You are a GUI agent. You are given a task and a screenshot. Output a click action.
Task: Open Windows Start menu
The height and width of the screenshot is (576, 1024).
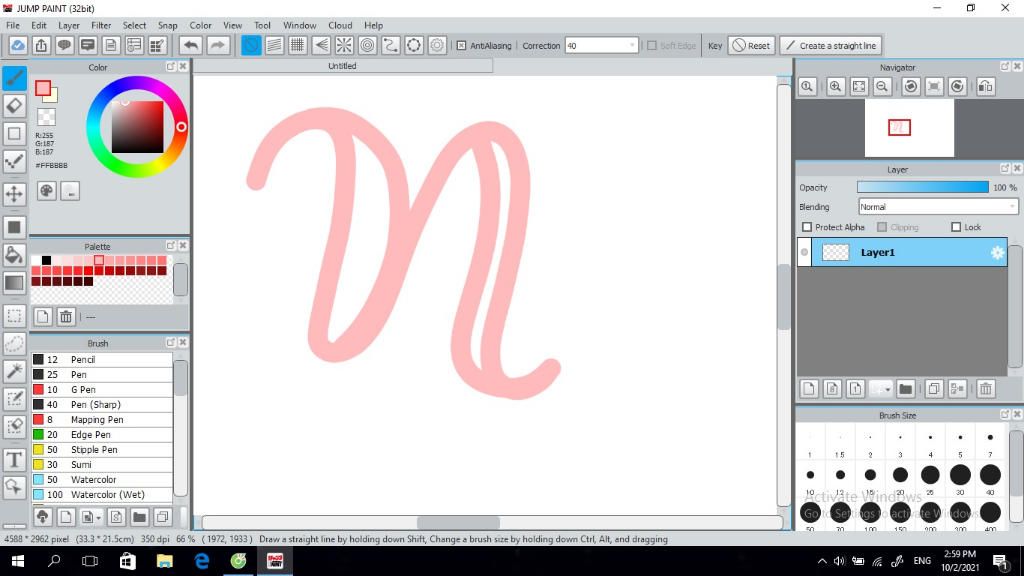click(18, 561)
